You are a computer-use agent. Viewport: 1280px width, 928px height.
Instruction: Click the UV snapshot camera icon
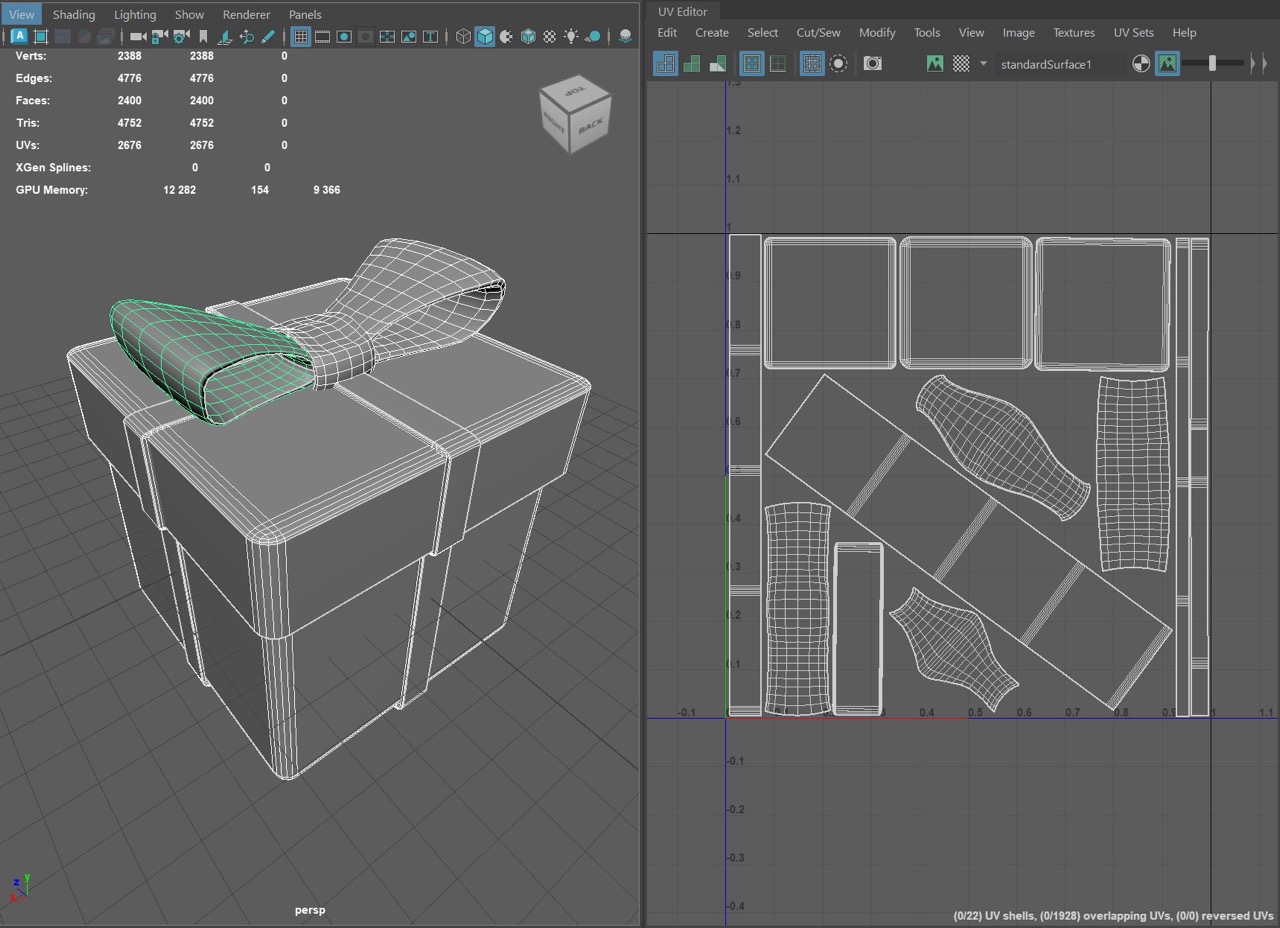pos(873,63)
